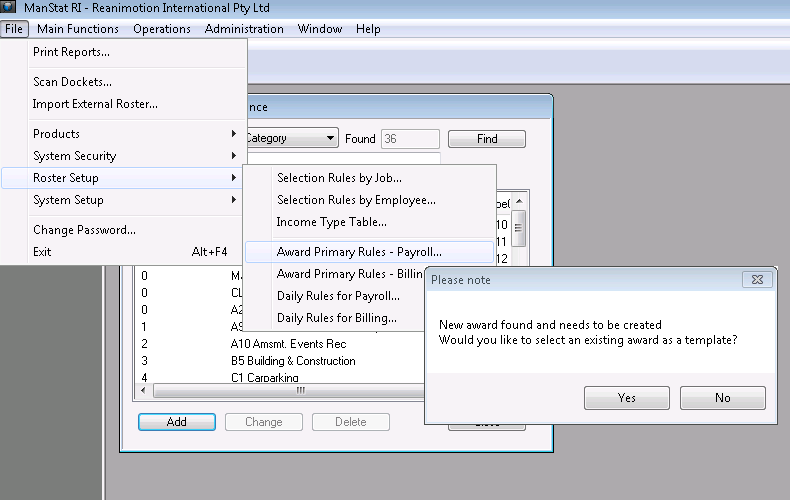This screenshot has height=500, width=790.
Task: Open the Category dropdown list
Action: [330, 139]
